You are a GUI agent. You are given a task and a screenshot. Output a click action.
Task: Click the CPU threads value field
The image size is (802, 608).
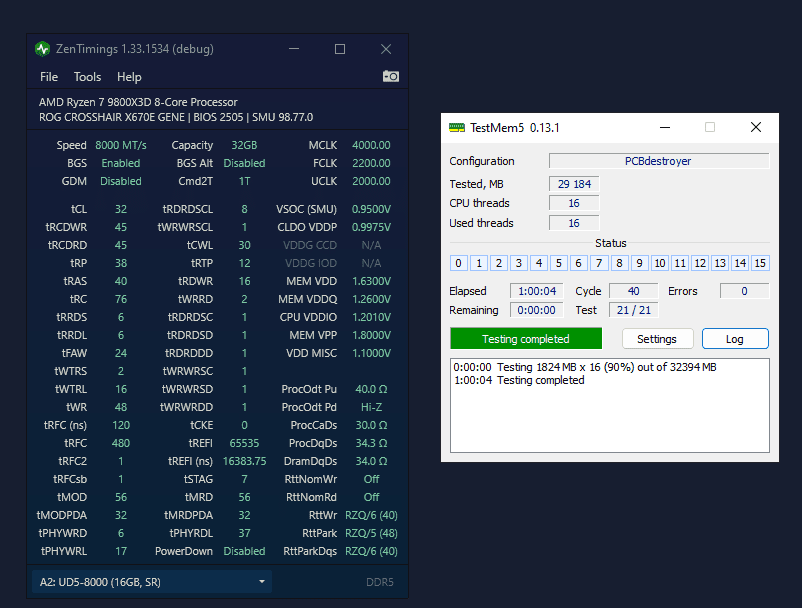(x=574, y=204)
